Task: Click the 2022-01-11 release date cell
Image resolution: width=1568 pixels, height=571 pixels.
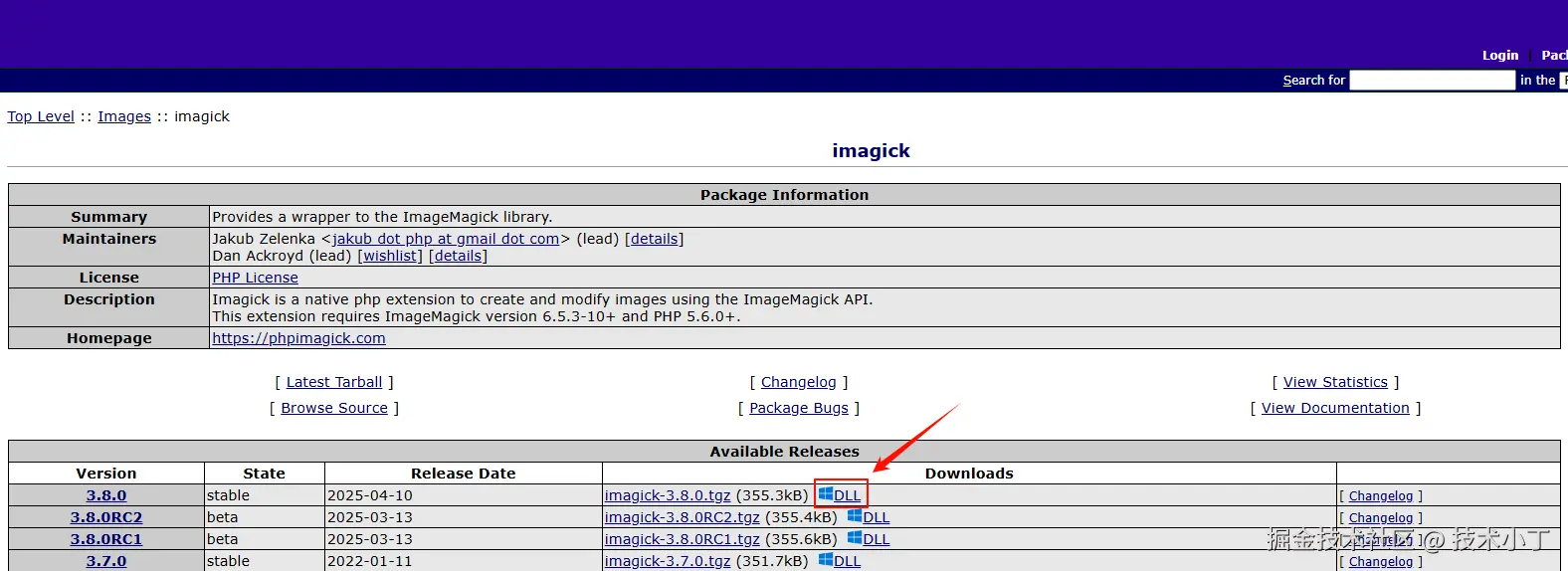Action: [464, 561]
